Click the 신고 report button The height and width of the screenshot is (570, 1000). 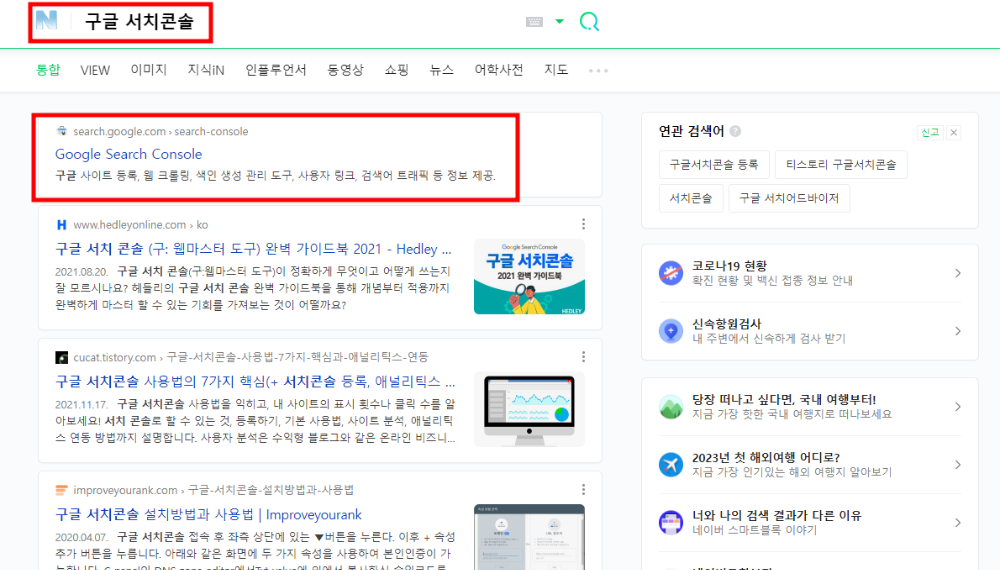coord(930,132)
